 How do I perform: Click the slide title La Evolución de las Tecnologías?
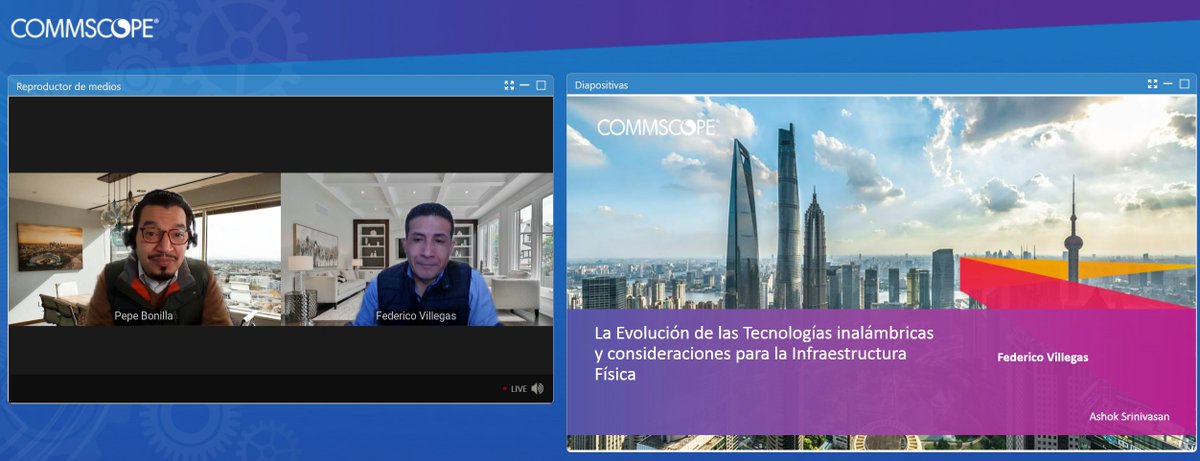(x=764, y=354)
